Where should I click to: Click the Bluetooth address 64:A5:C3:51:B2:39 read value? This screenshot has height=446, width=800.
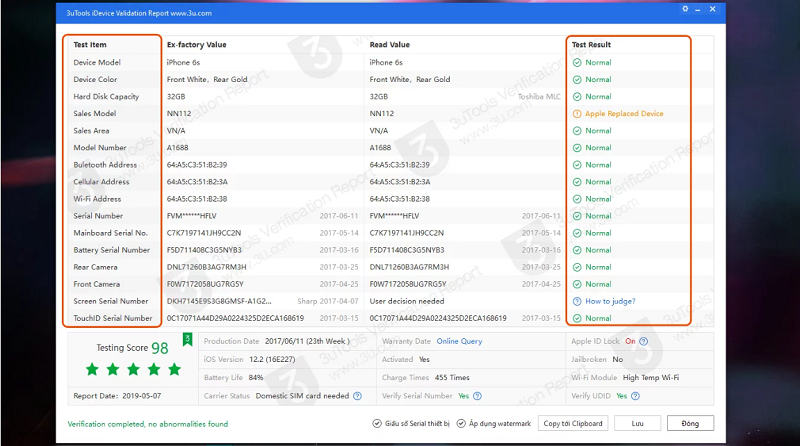(399, 165)
